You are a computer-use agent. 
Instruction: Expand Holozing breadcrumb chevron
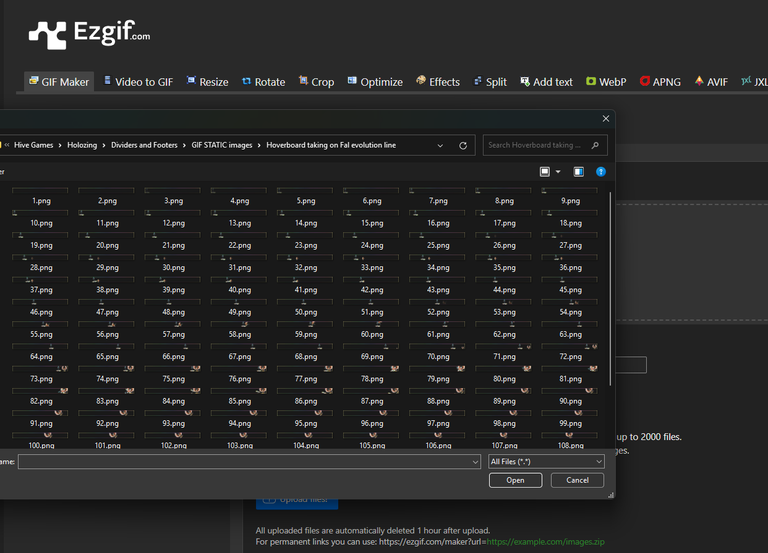click(x=104, y=145)
